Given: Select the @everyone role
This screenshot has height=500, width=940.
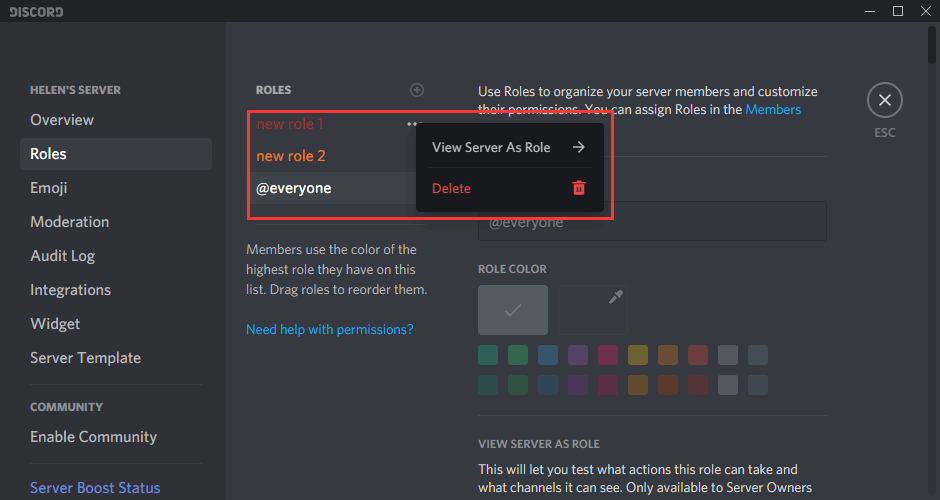Looking at the screenshot, I should 294,188.
